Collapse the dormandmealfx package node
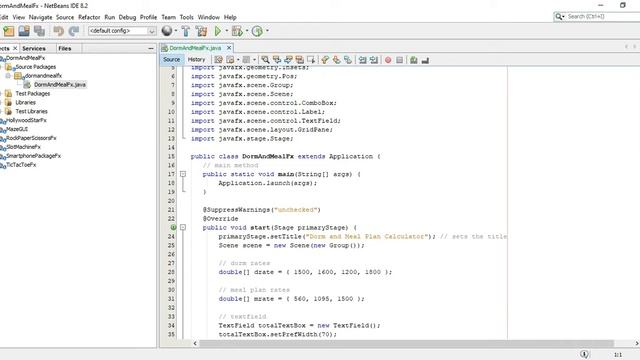The width and height of the screenshot is (640, 360). point(8,76)
